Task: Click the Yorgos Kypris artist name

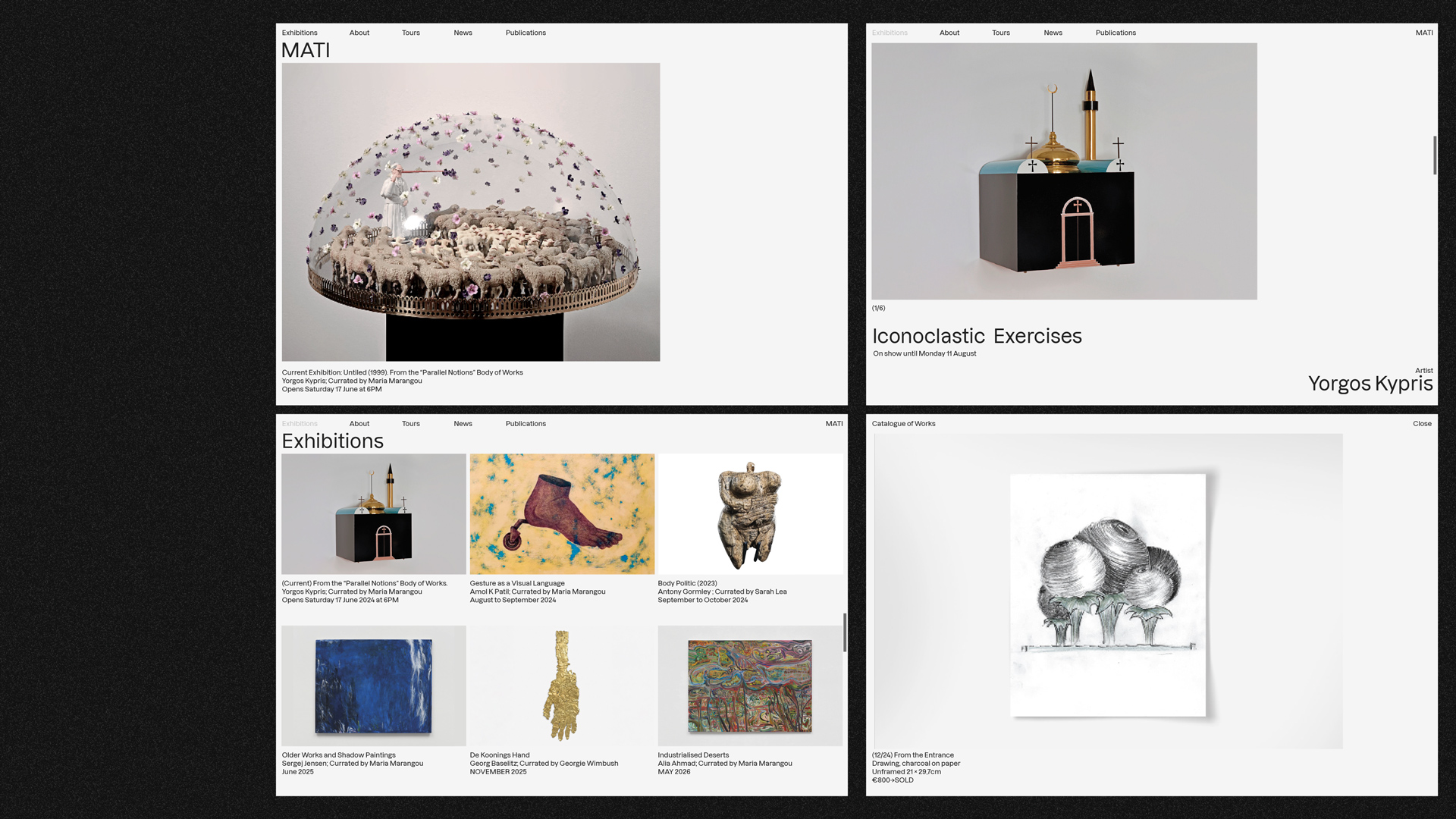Action: coord(1370,384)
